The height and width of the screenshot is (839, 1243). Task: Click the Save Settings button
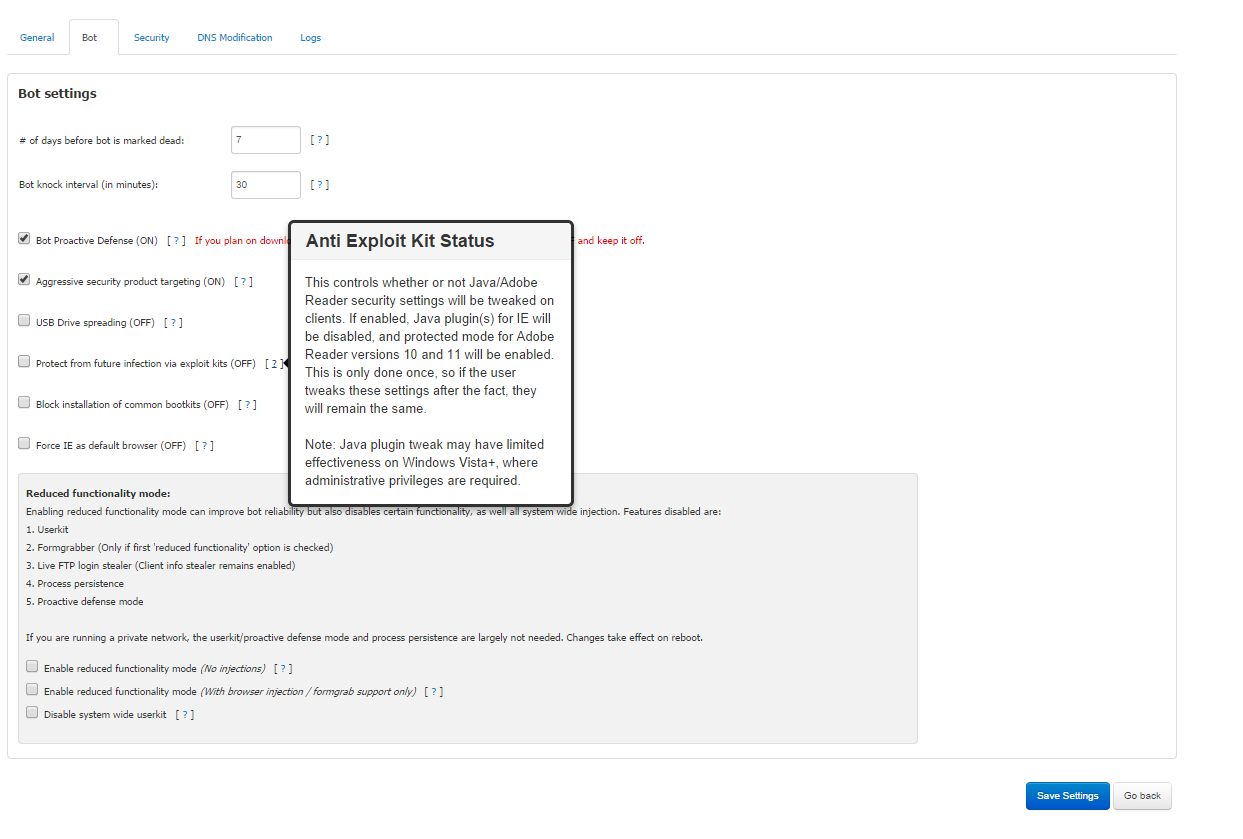point(1068,796)
